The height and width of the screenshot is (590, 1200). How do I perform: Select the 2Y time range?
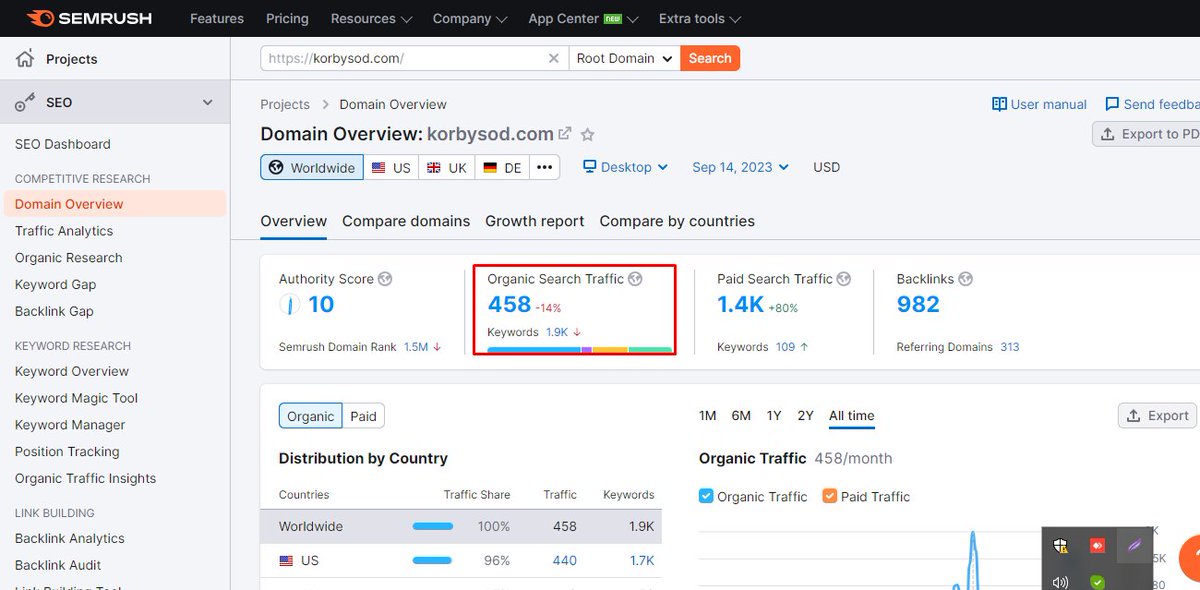coord(805,416)
